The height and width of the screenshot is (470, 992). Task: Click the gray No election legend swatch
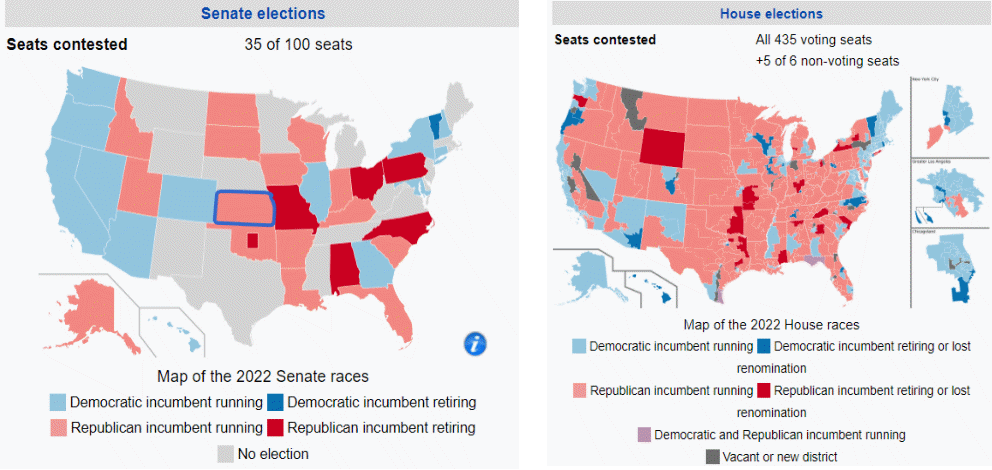pyautogui.click(x=226, y=454)
